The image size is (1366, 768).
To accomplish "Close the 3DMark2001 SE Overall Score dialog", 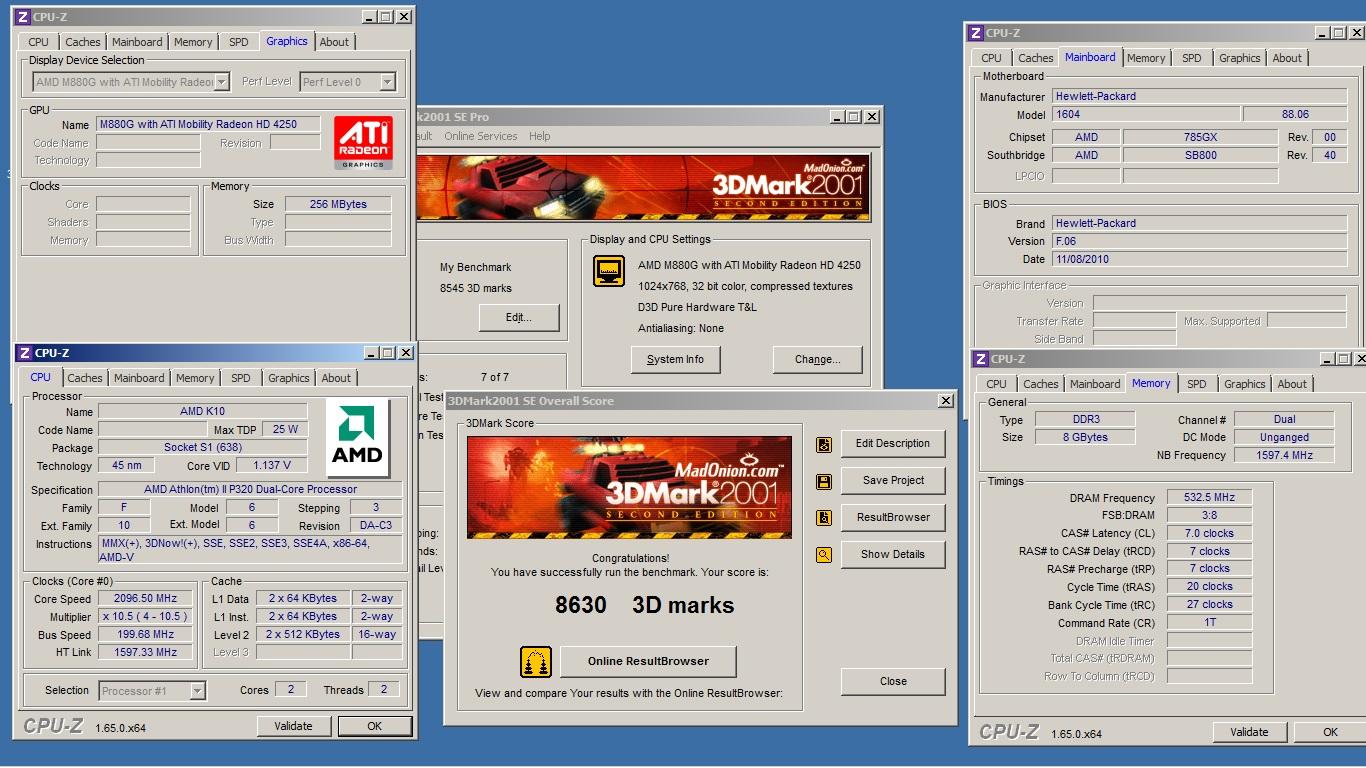I will click(x=945, y=401).
